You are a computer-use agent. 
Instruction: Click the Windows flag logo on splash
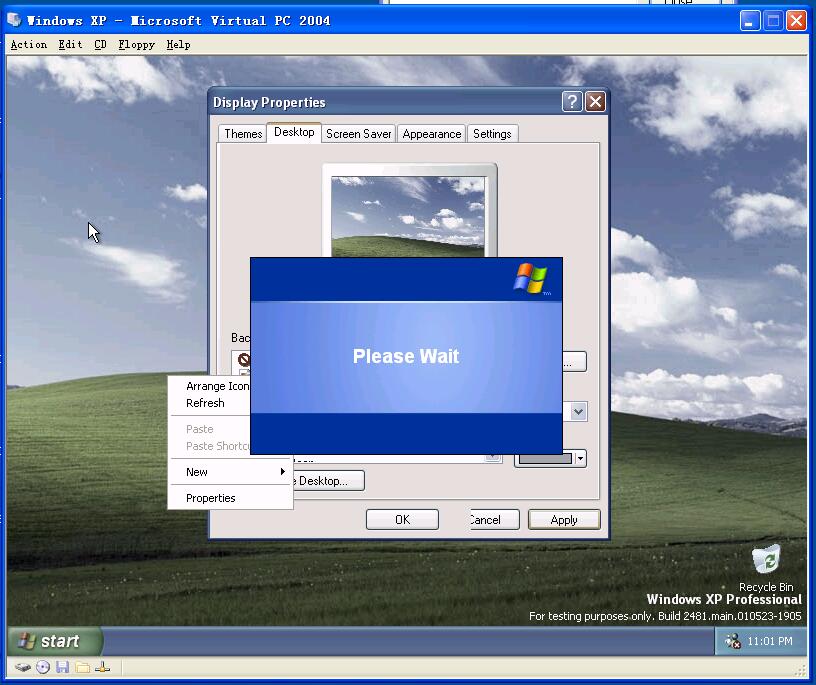click(531, 278)
